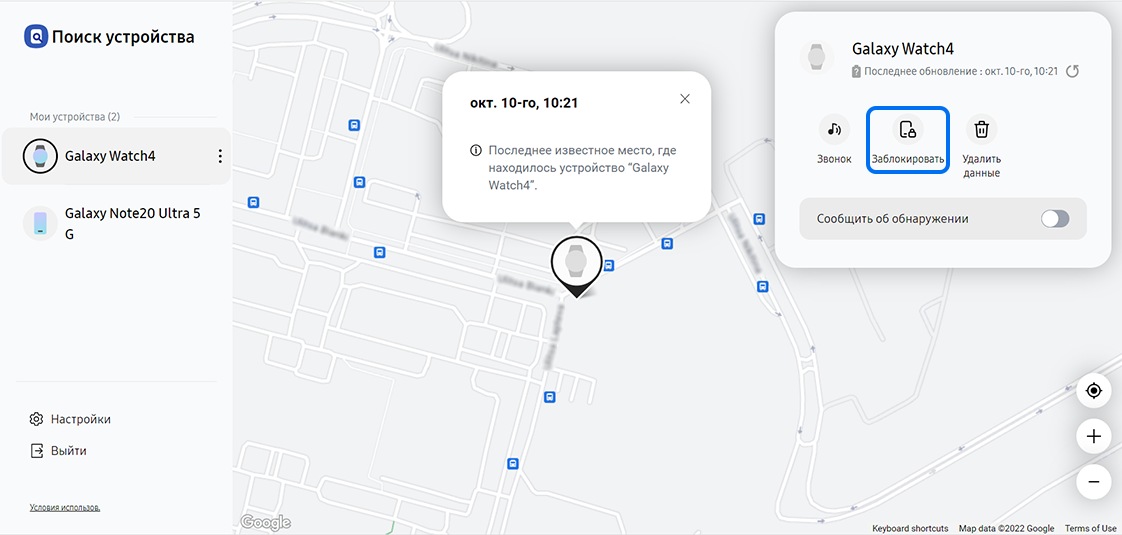
Task: Close the location info popup
Action: (685, 99)
